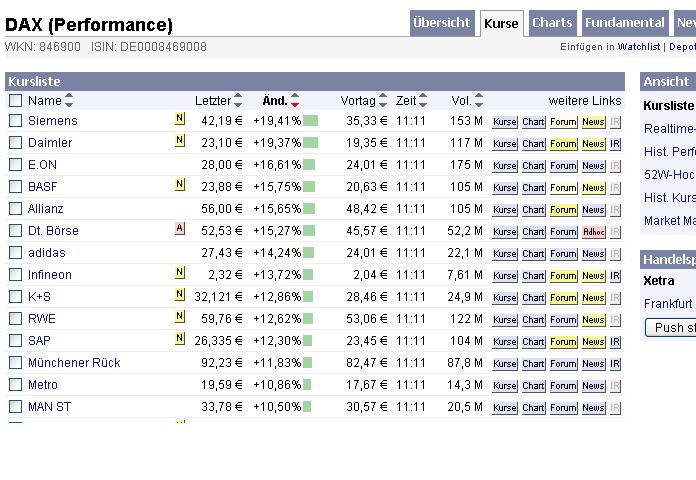Open the News icon for BASF
The width and height of the screenshot is (696, 480).
[594, 187]
